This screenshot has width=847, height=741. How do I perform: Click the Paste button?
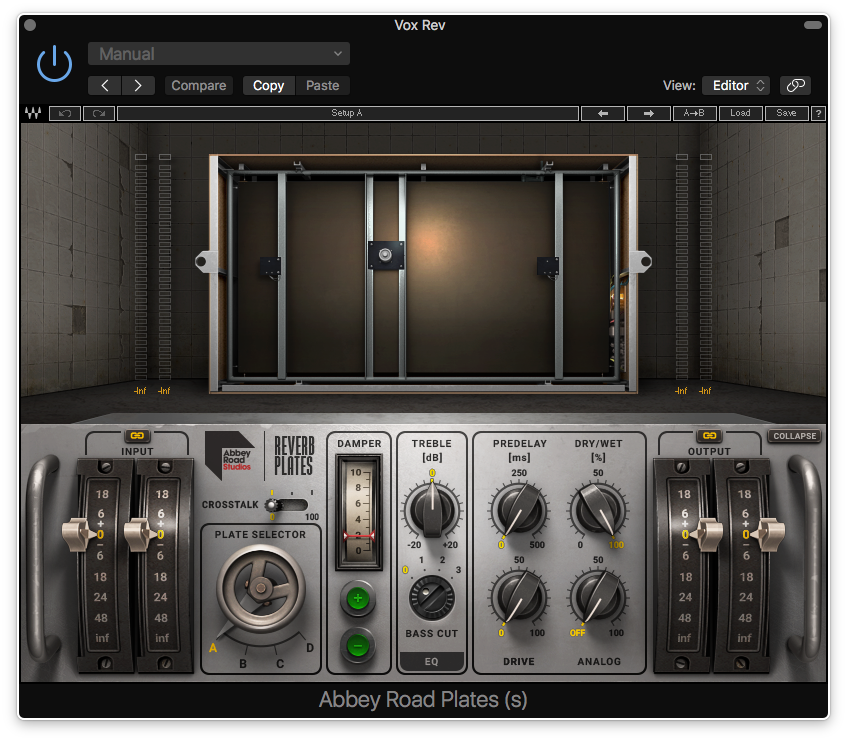[x=322, y=85]
